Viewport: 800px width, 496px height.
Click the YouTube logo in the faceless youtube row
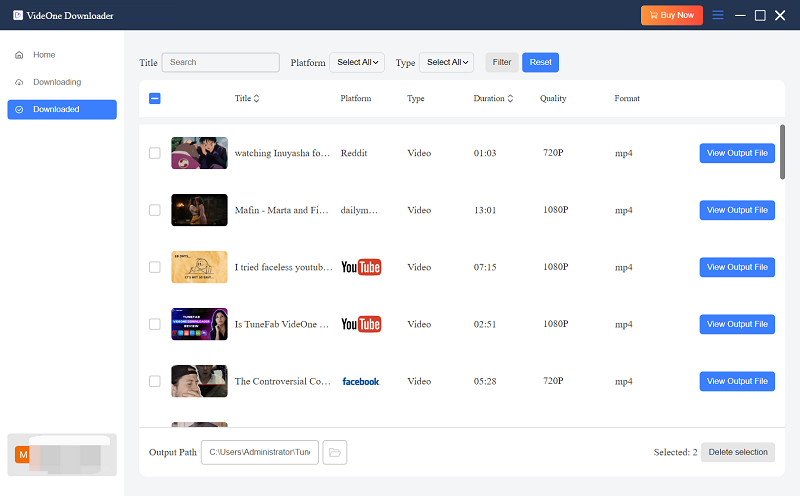(361, 267)
